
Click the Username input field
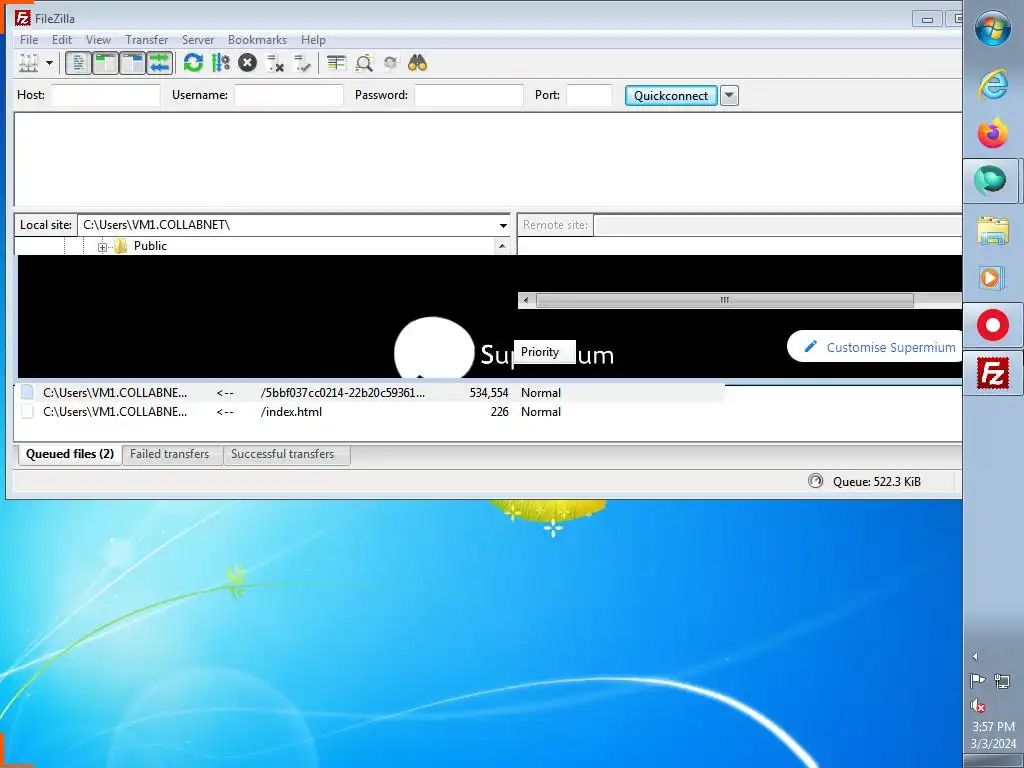[289, 95]
